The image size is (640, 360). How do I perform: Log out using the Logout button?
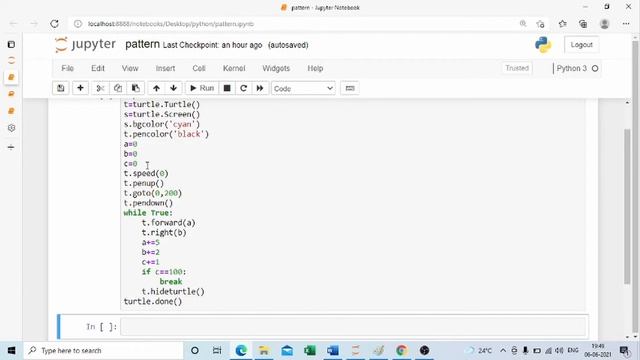pyautogui.click(x=581, y=44)
